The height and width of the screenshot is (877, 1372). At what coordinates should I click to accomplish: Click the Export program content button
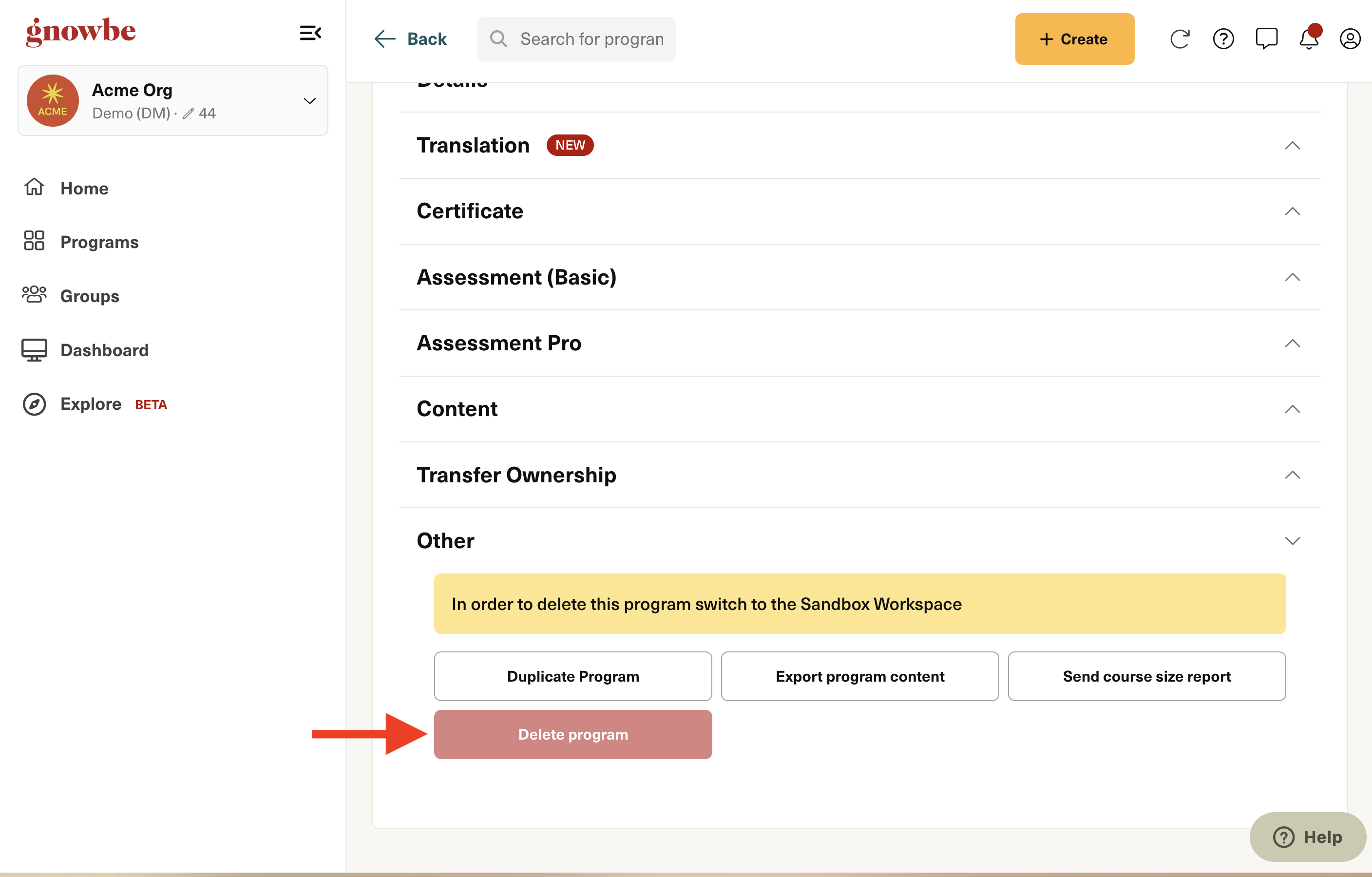pos(860,676)
